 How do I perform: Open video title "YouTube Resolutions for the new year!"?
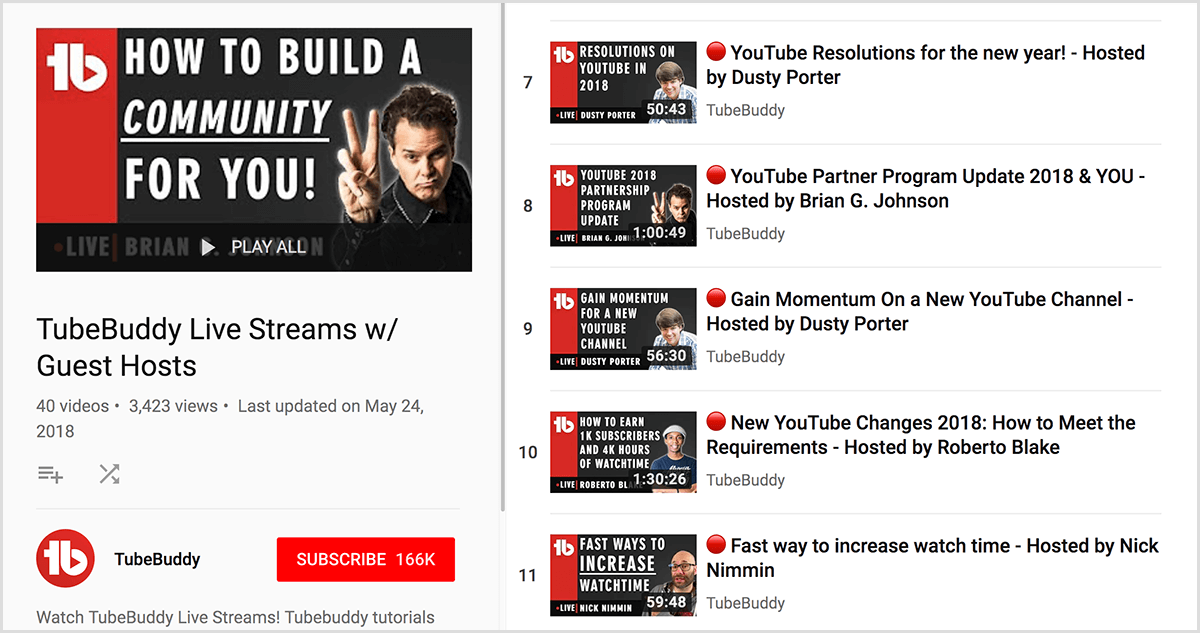[x=926, y=65]
